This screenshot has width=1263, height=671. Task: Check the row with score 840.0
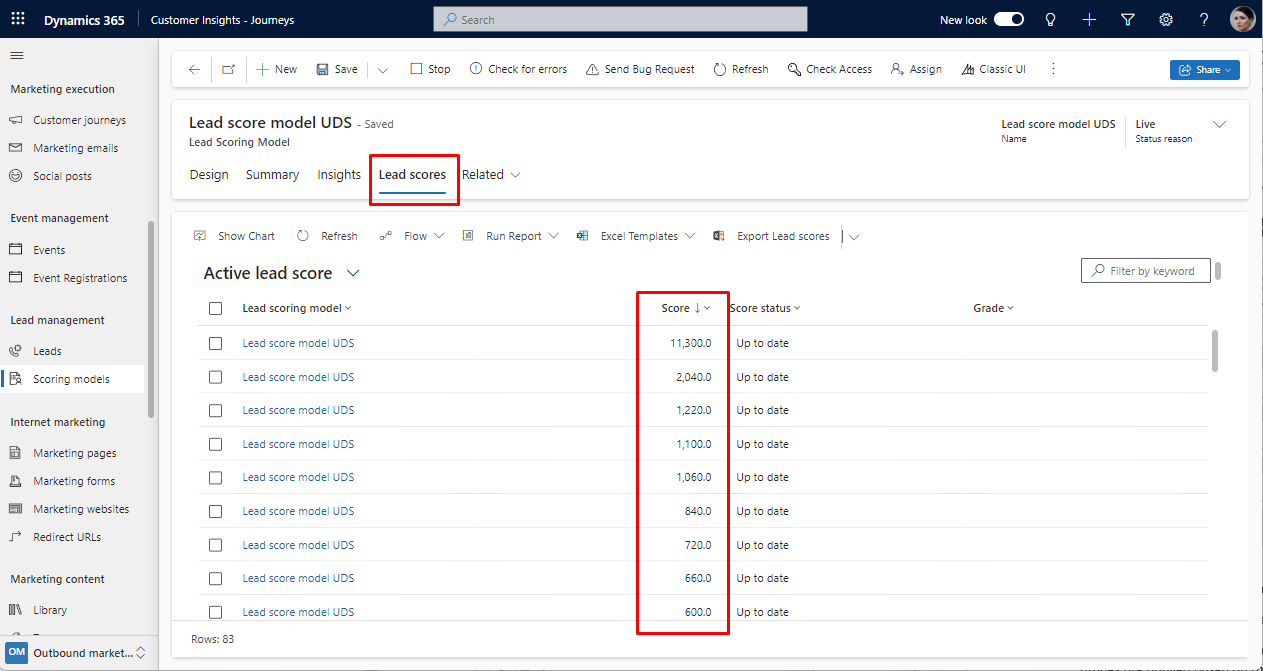215,511
